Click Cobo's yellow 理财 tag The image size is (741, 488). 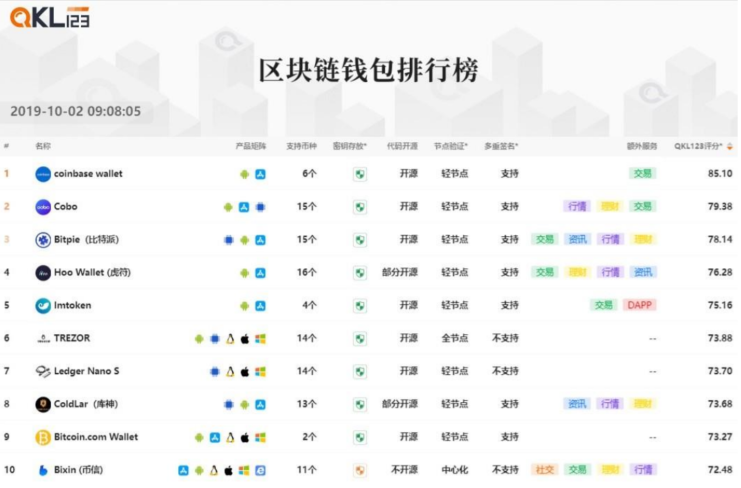(x=610, y=206)
